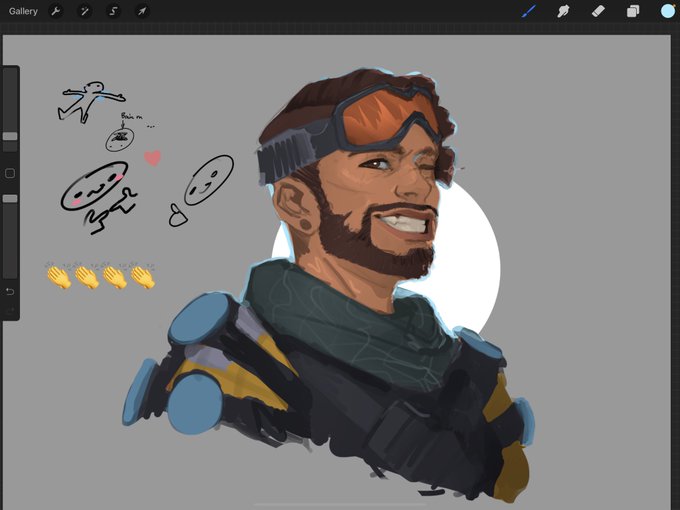The width and height of the screenshot is (680, 510).
Task: Adjust the brush opacity slider handle
Action: pyautogui.click(x=10, y=199)
